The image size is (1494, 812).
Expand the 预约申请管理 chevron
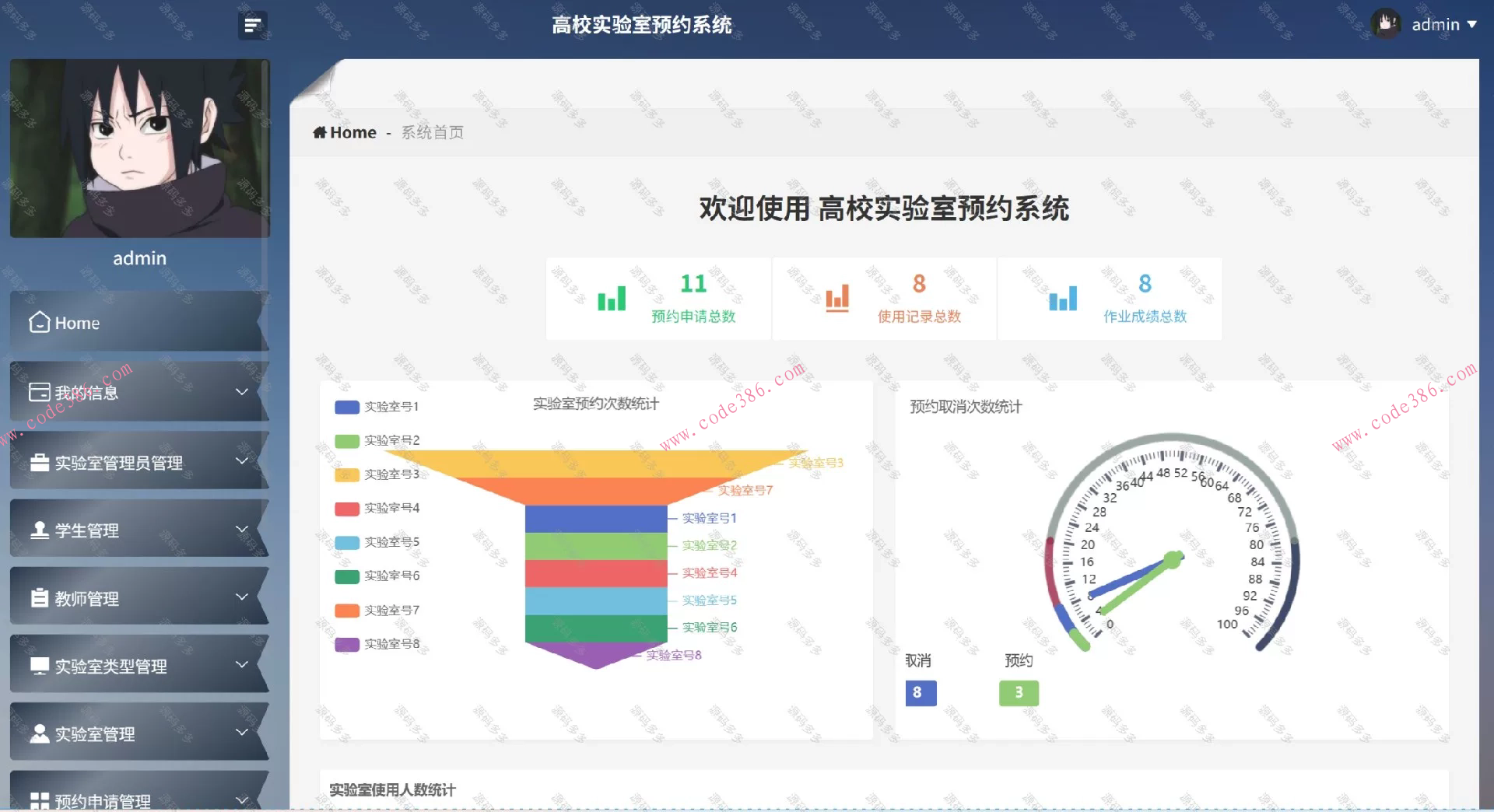point(242,800)
